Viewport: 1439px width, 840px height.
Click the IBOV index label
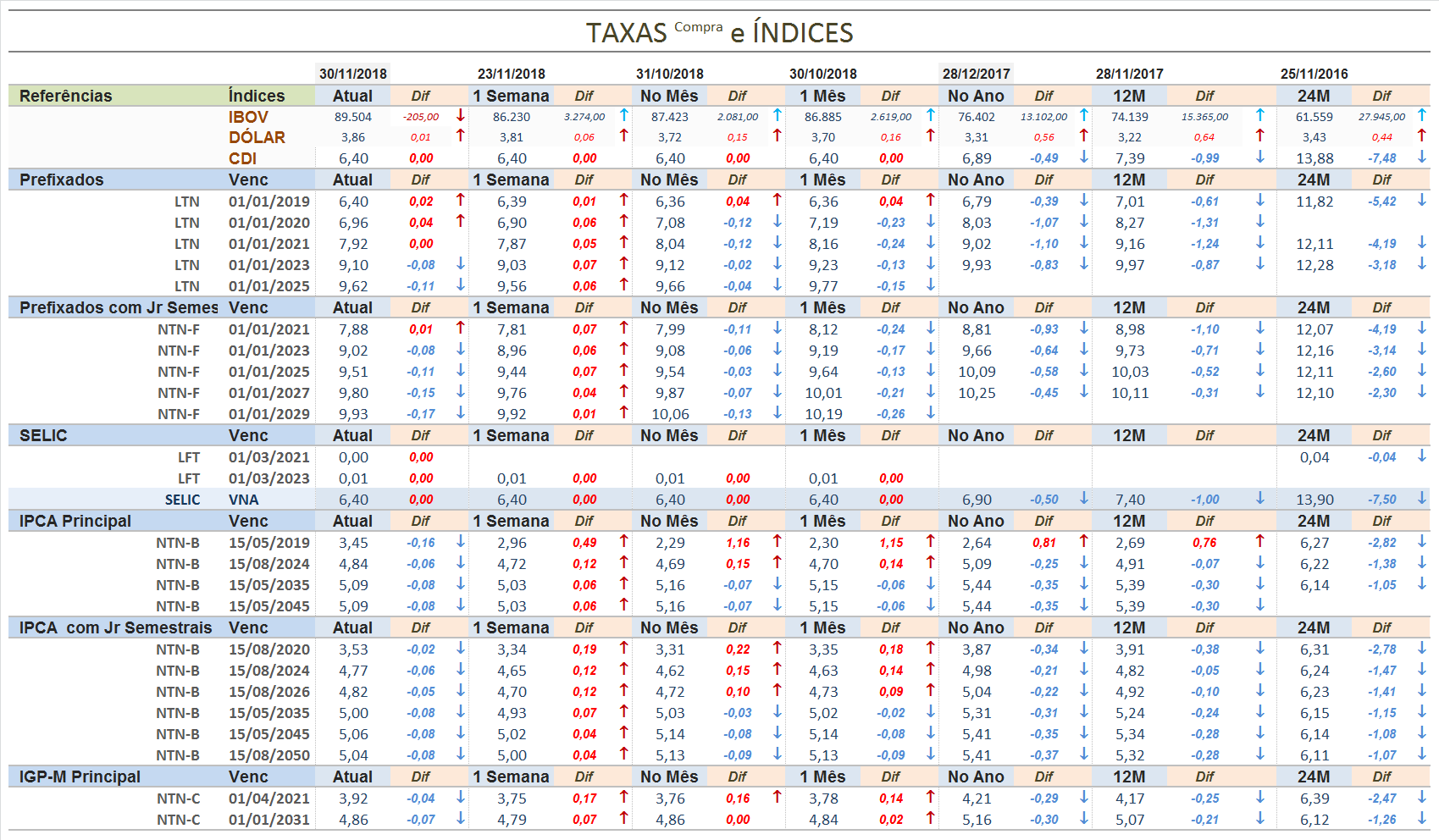tap(248, 117)
